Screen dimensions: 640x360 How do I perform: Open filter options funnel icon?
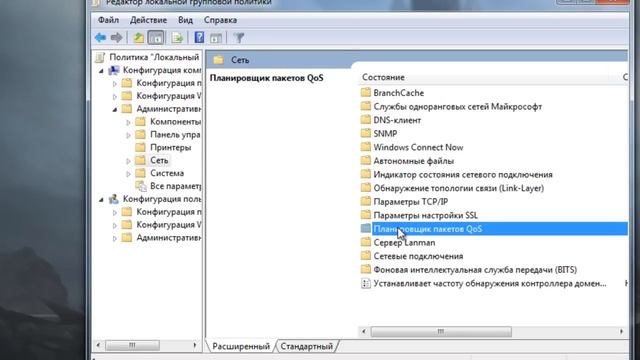tap(239, 38)
